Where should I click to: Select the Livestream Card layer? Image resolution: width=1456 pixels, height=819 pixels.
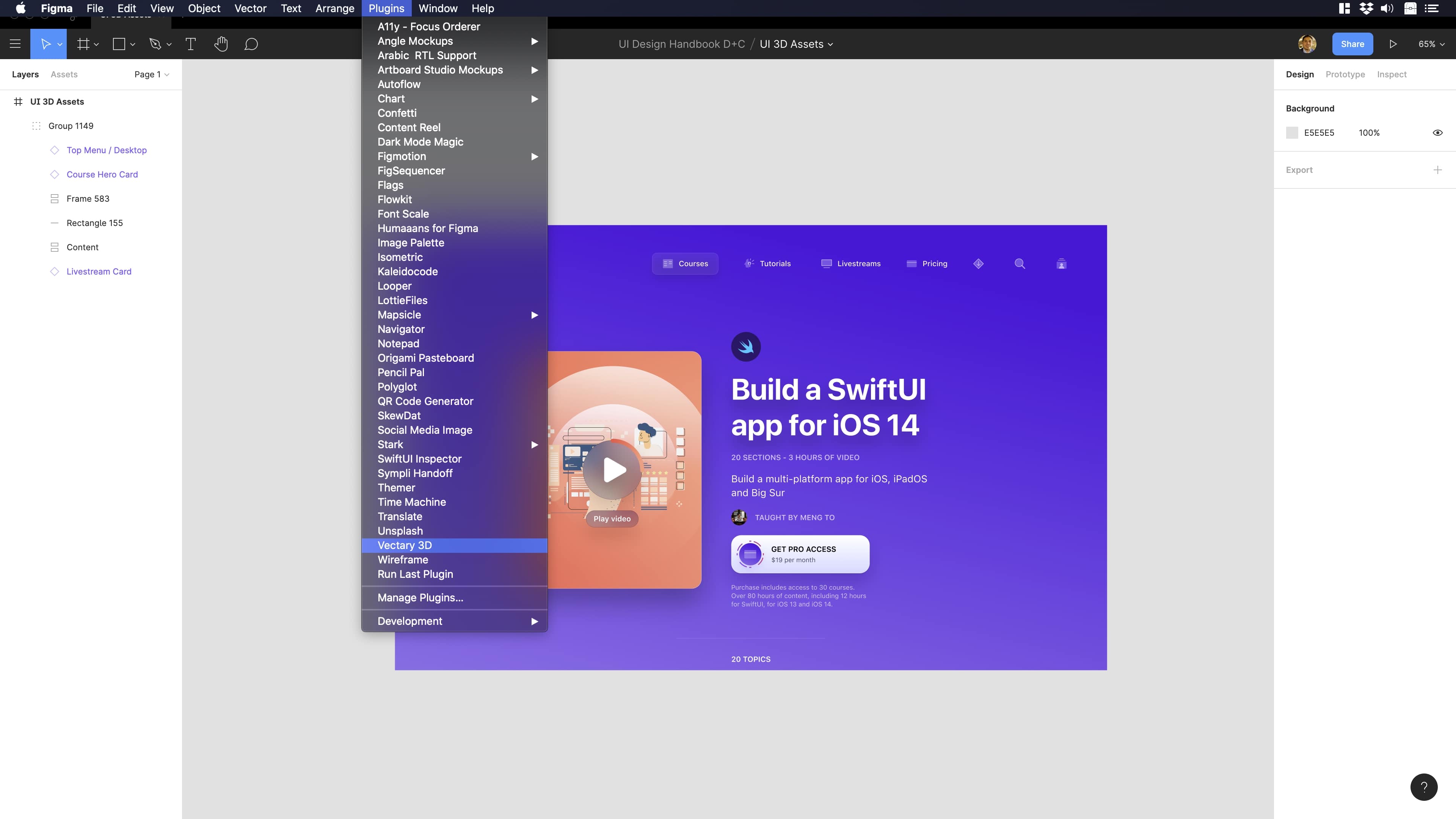pyautogui.click(x=99, y=271)
